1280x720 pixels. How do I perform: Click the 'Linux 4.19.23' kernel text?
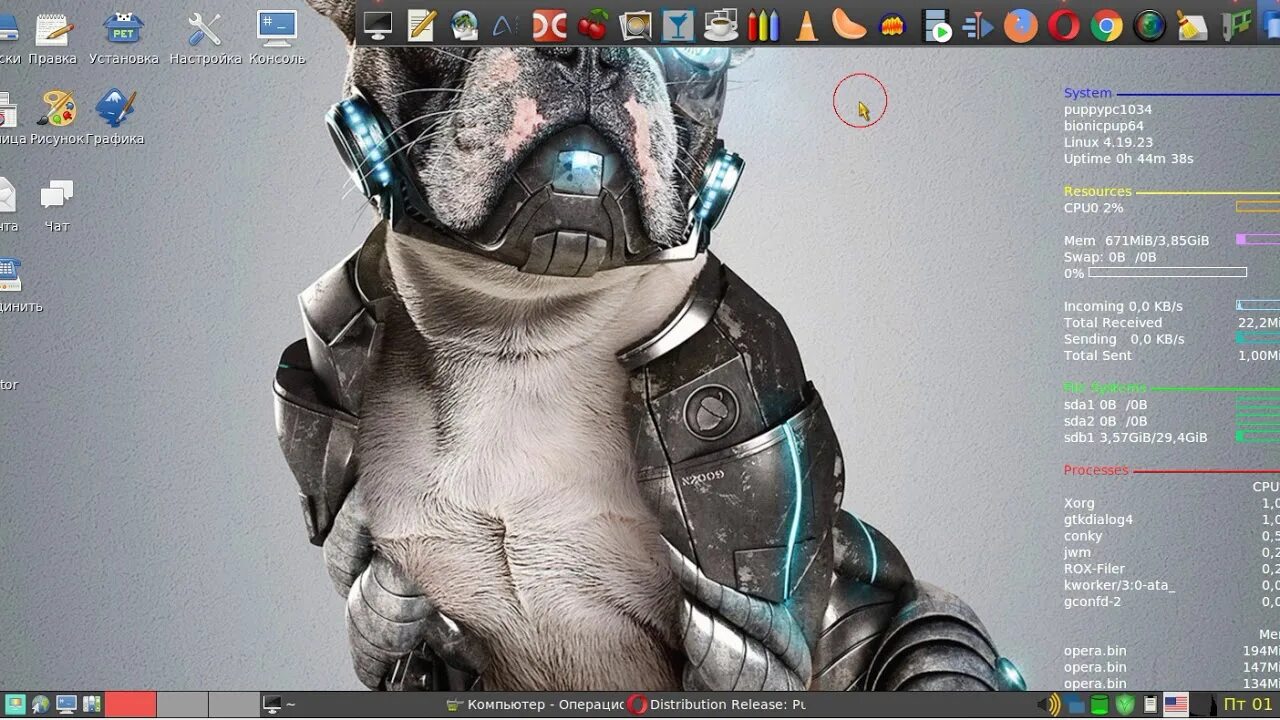tap(1108, 142)
